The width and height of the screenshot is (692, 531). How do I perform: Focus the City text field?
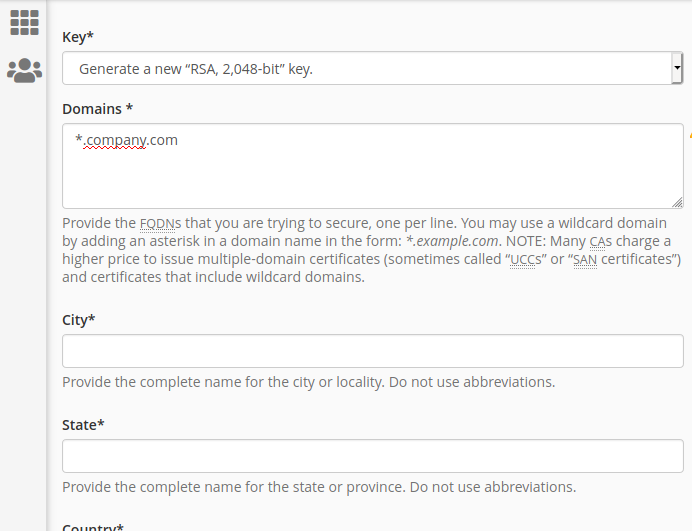click(x=372, y=351)
